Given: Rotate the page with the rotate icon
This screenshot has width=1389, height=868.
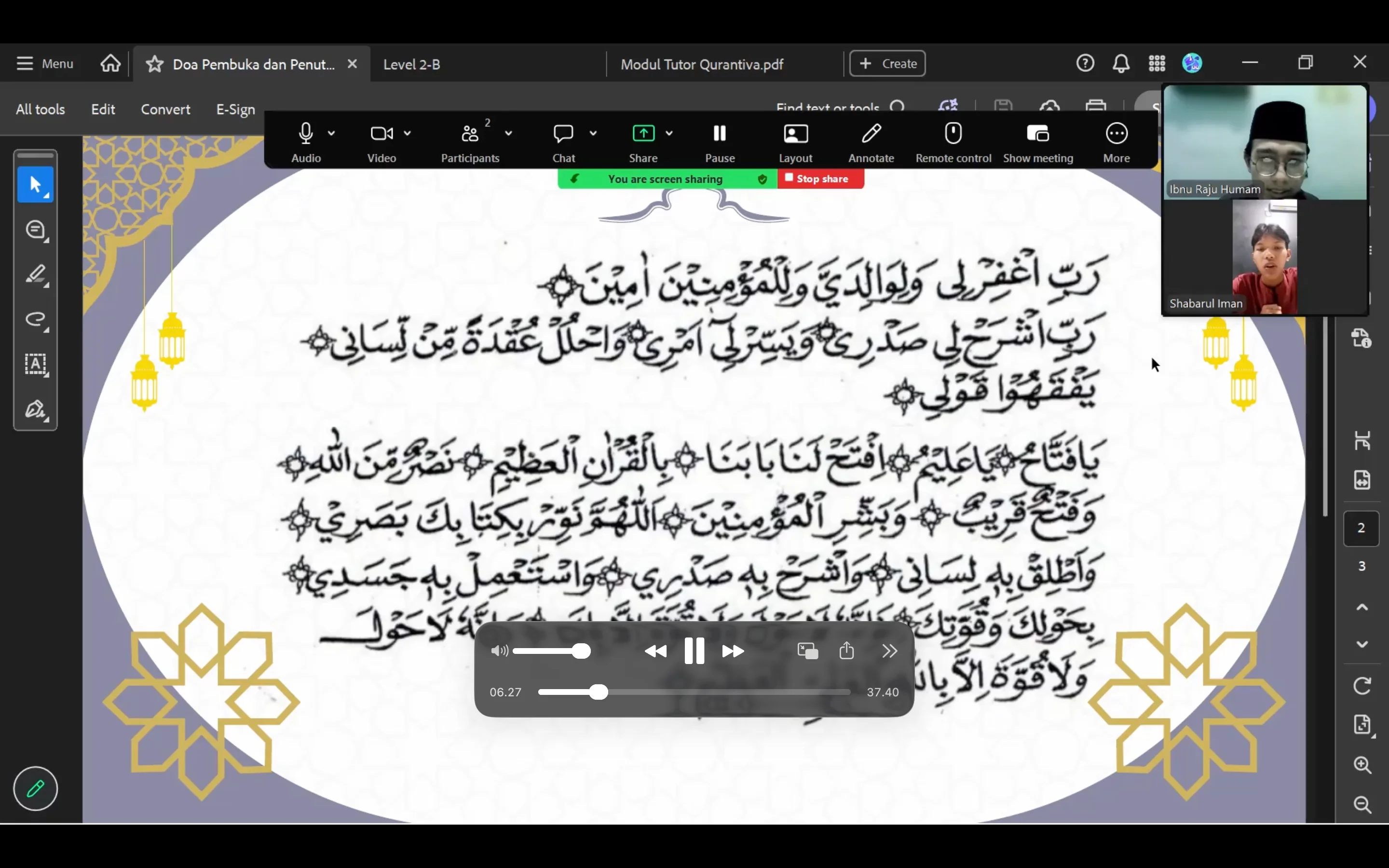Looking at the screenshot, I should [1362, 685].
